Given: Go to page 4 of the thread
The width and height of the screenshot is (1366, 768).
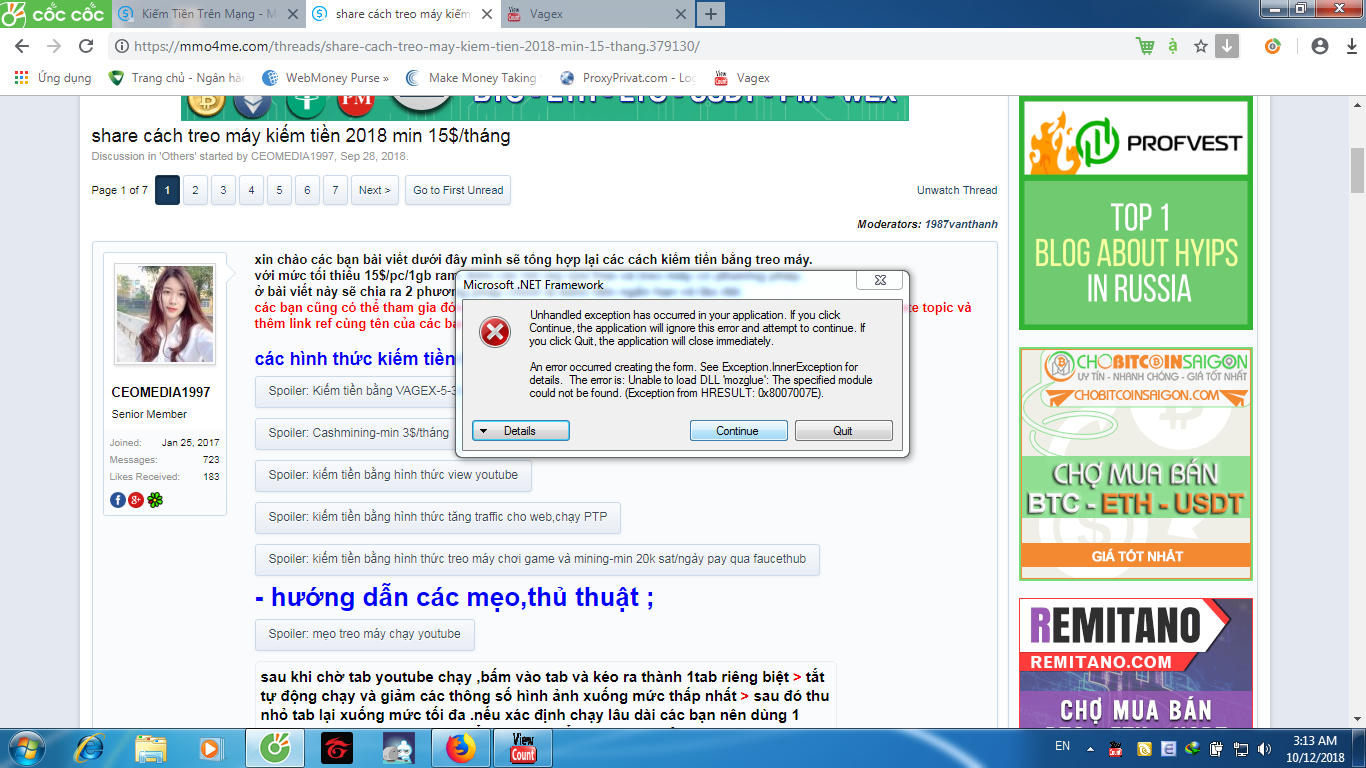Looking at the screenshot, I should pyautogui.click(x=251, y=190).
